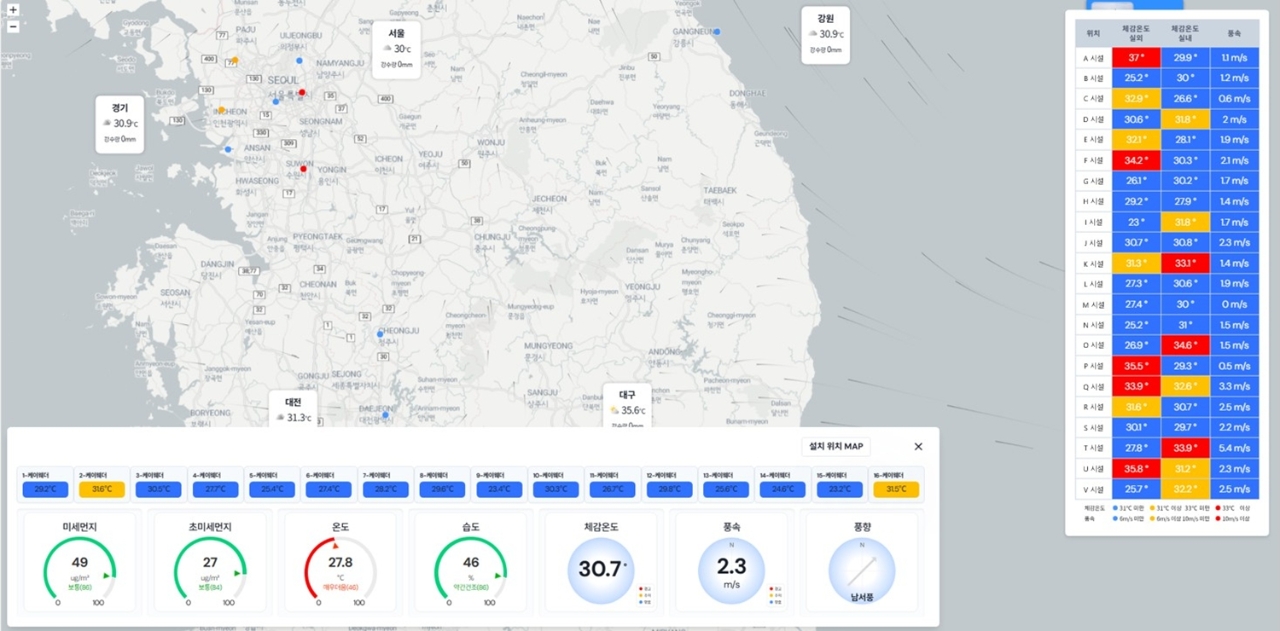Select the K 시설 row label
This screenshot has width=1280, height=631.
coord(1093,263)
